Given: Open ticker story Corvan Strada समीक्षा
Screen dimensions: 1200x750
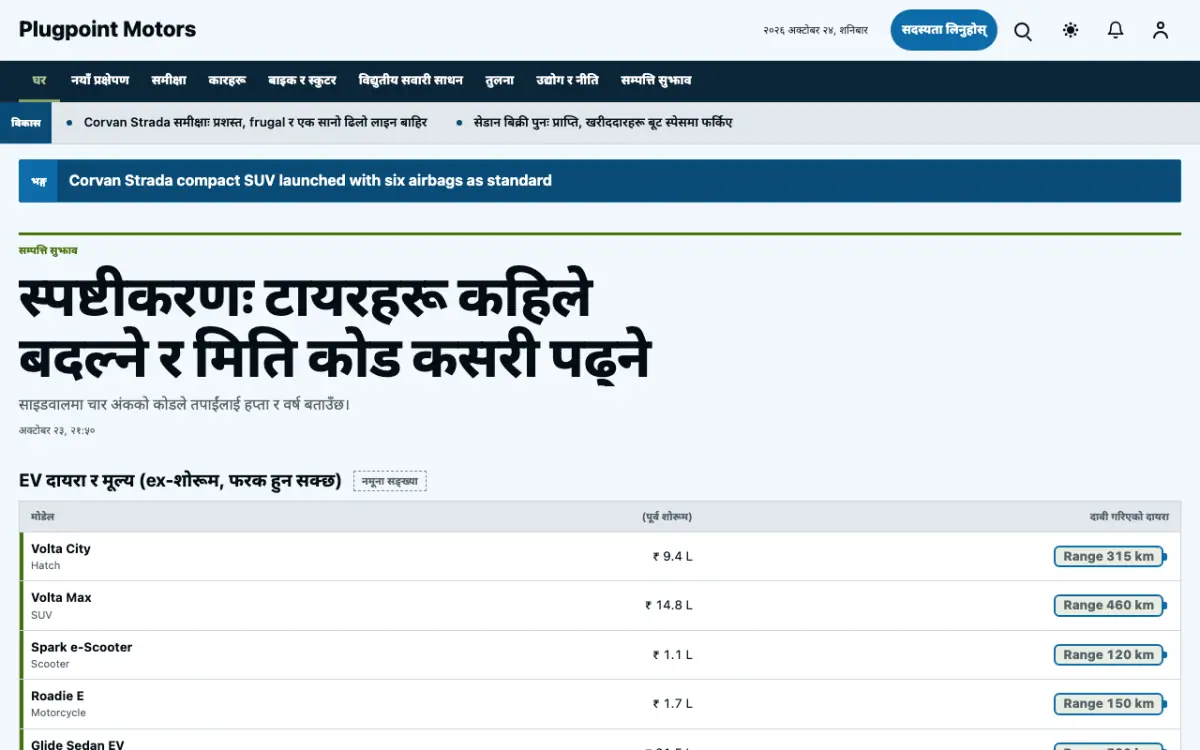Looking at the screenshot, I should tap(255, 123).
